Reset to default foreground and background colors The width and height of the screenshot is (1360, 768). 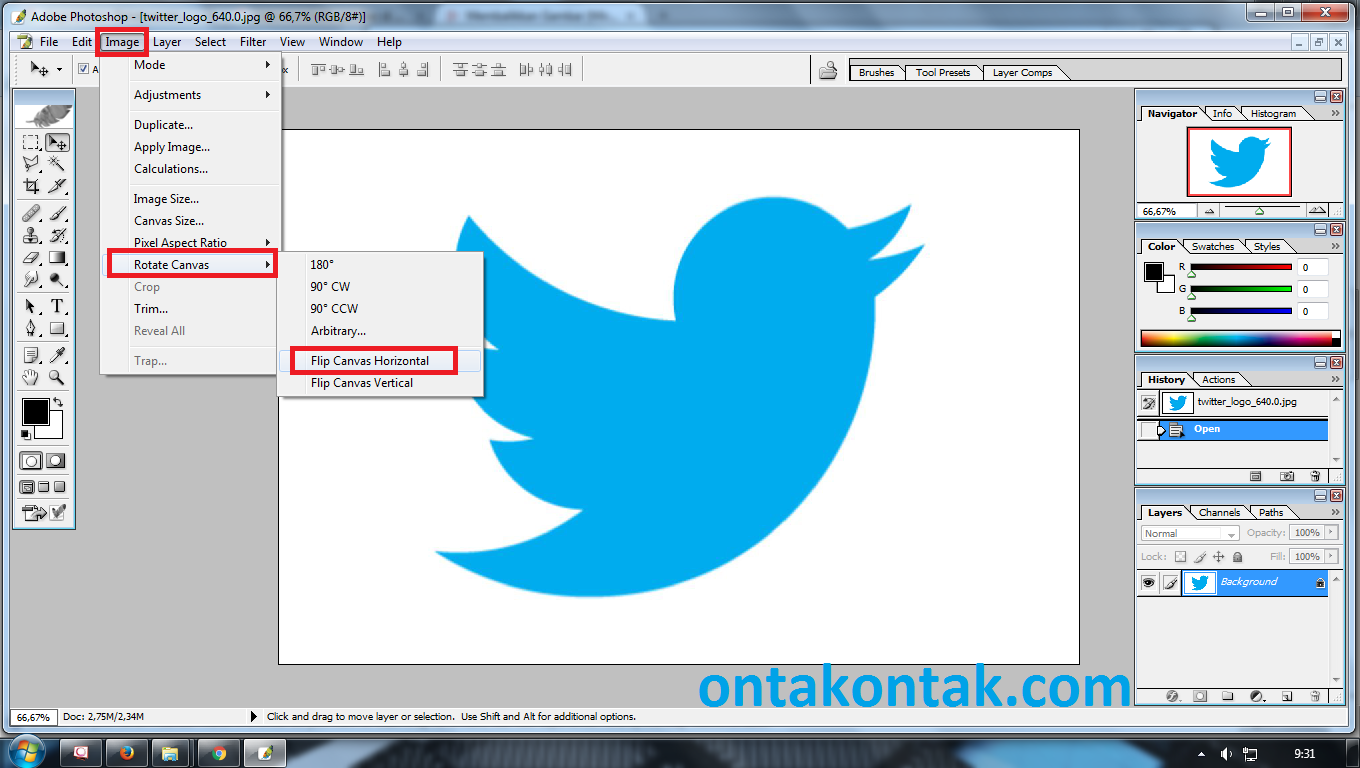pyautogui.click(x=26, y=434)
